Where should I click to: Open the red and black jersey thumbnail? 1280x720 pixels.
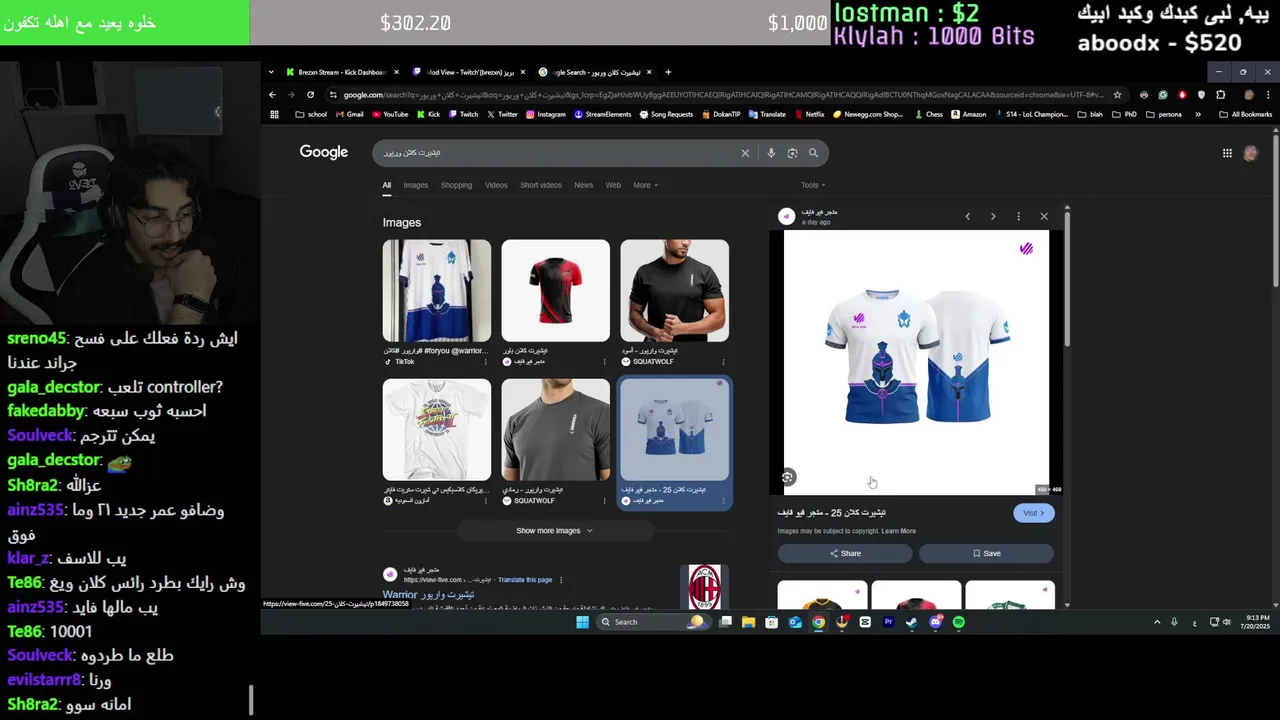click(555, 291)
